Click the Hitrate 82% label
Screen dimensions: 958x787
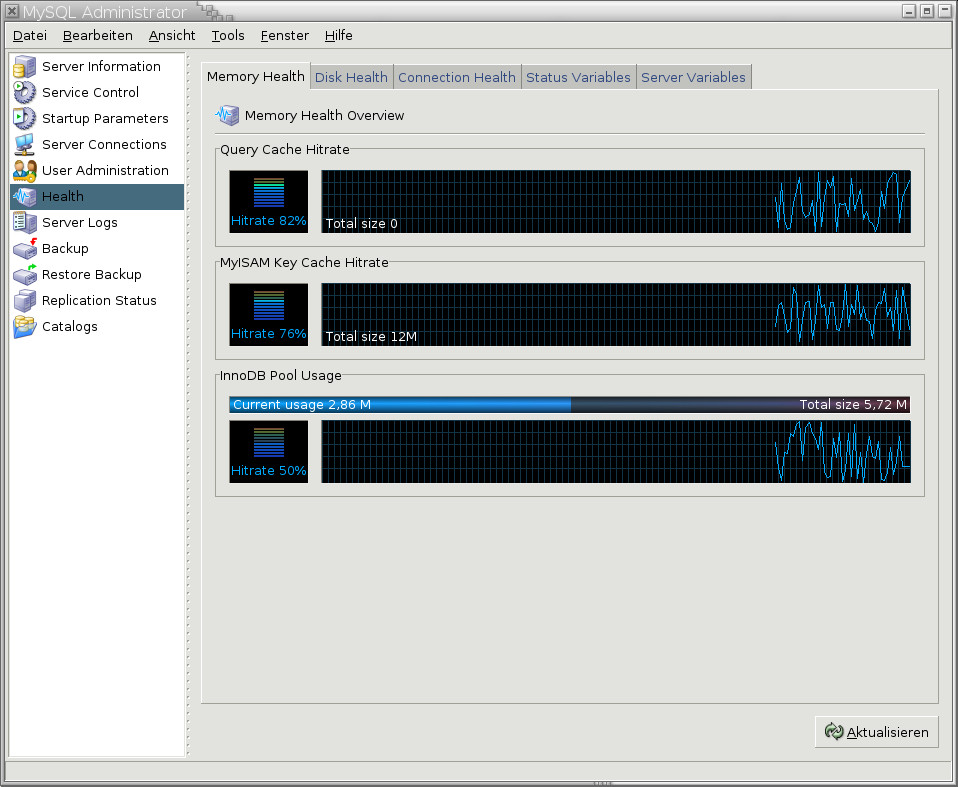click(269, 221)
